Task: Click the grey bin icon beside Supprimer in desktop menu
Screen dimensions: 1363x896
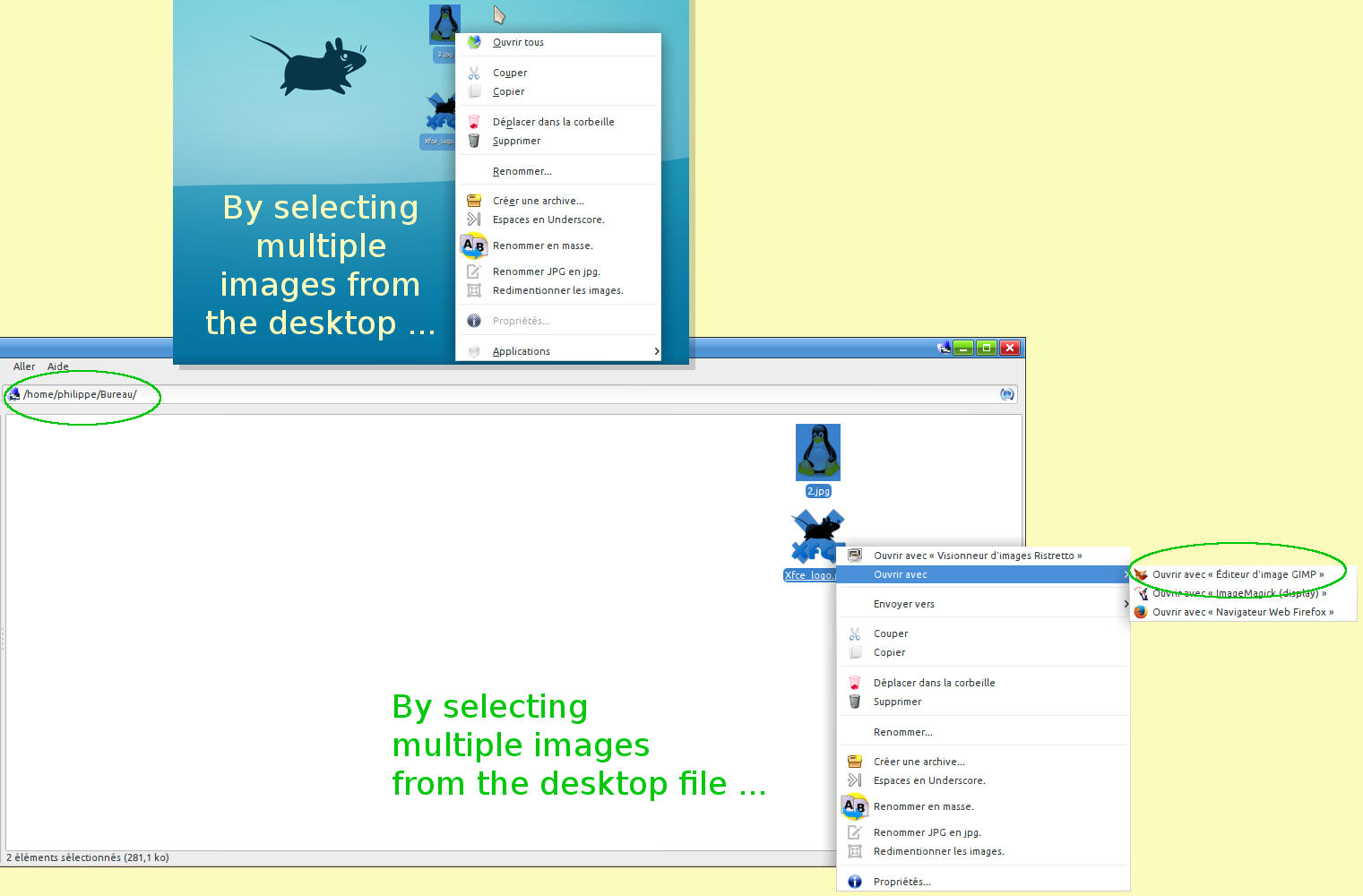Action: (x=474, y=141)
